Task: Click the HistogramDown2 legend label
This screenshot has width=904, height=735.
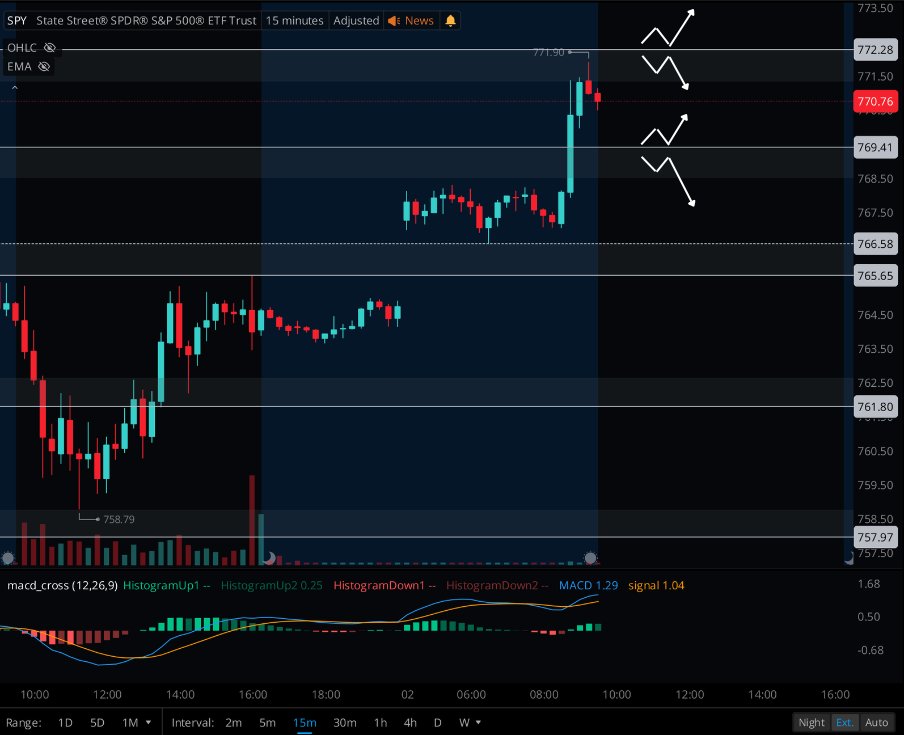Action: [497, 586]
